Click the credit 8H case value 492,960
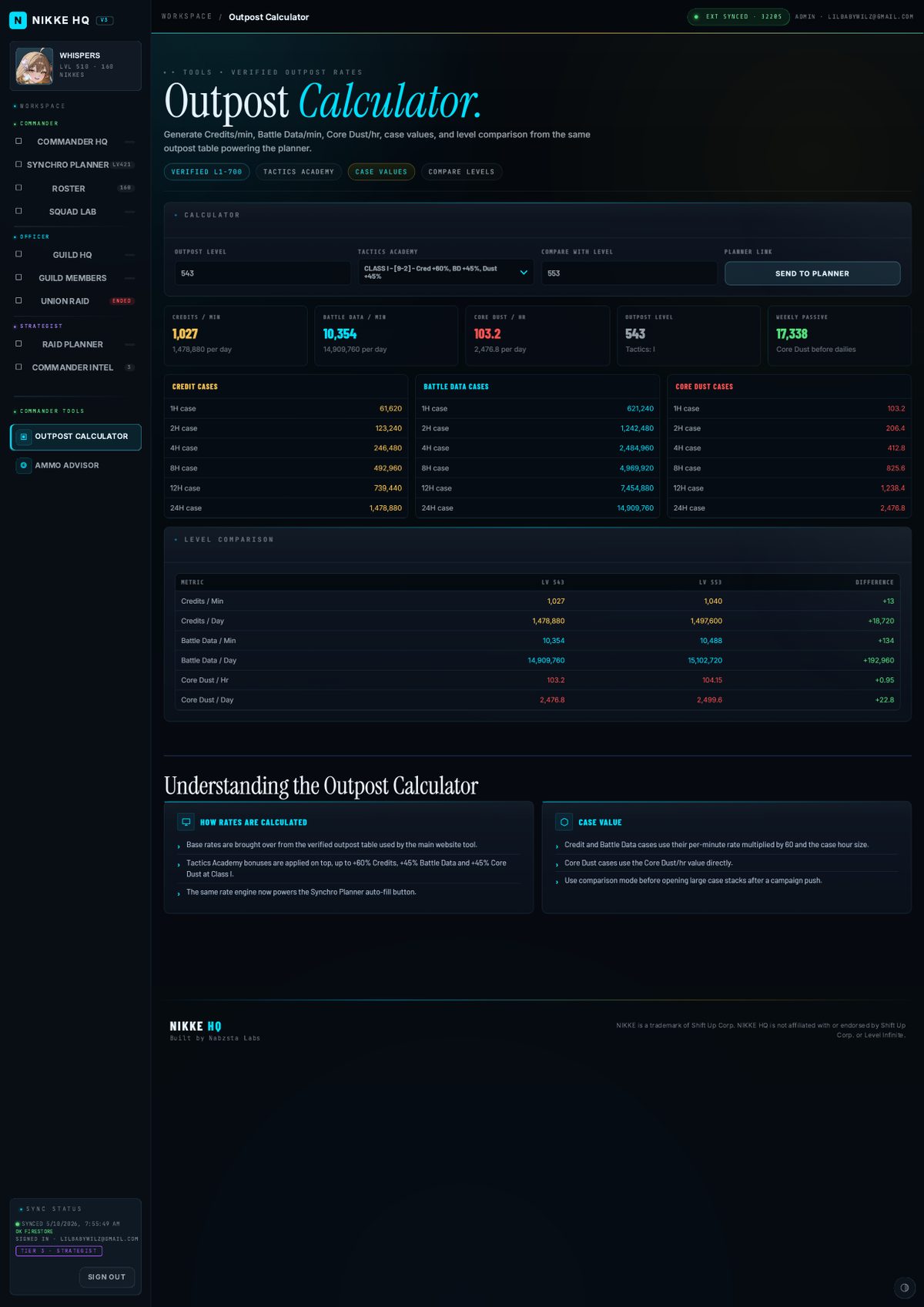This screenshot has width=924, height=1307. point(387,468)
